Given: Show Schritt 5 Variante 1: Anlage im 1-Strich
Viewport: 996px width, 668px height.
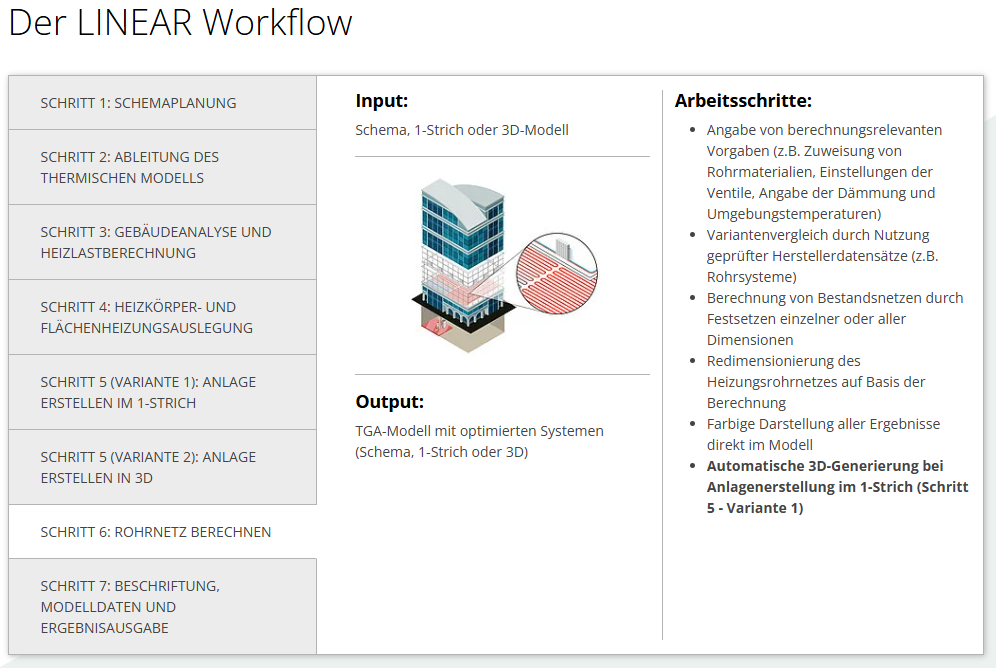Looking at the screenshot, I should tap(148, 392).
